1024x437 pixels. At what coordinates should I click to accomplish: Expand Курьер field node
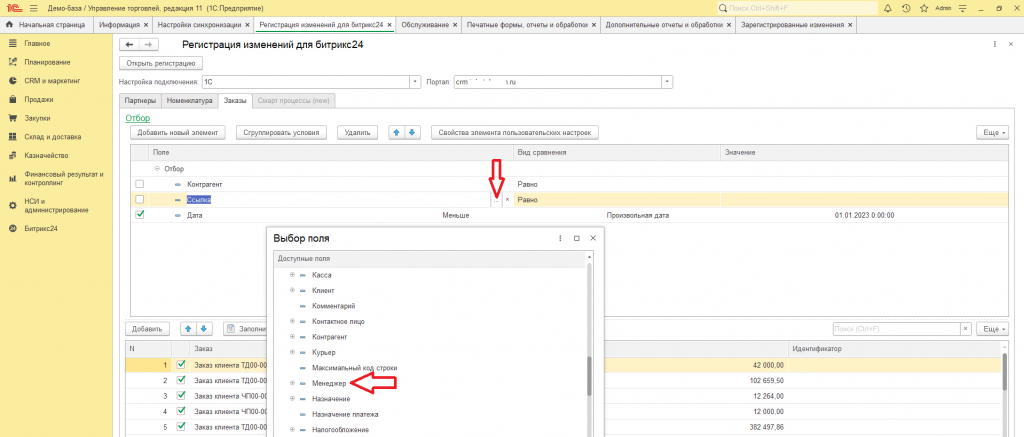[293, 353]
